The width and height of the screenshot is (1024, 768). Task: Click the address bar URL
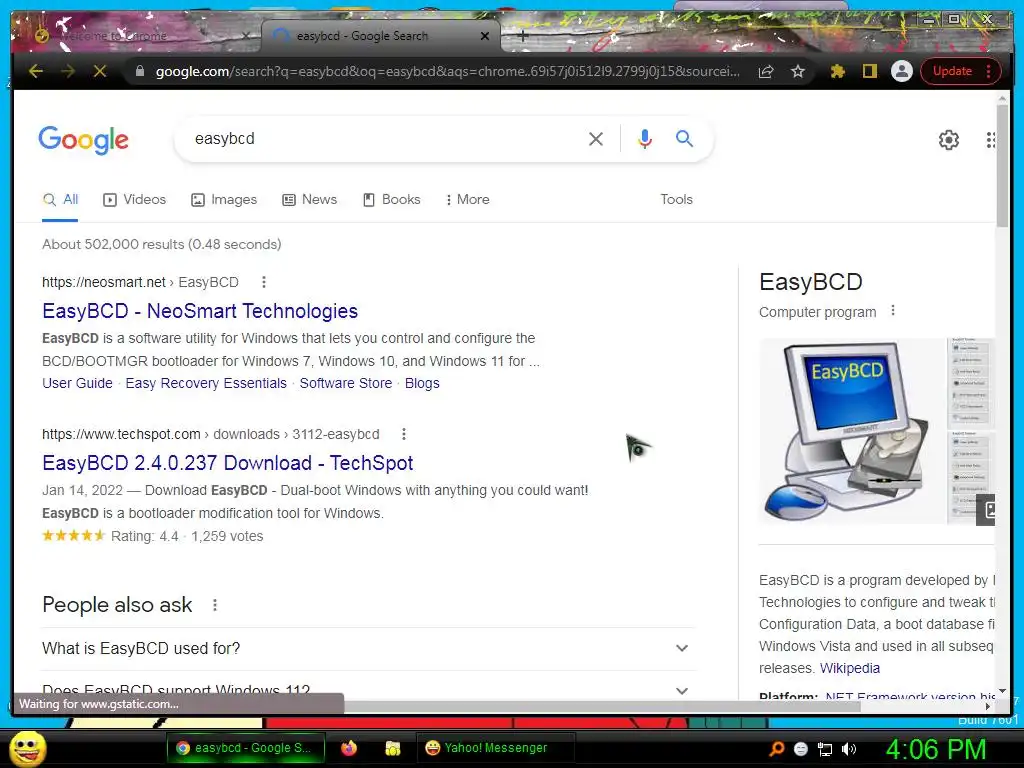pyautogui.click(x=447, y=71)
